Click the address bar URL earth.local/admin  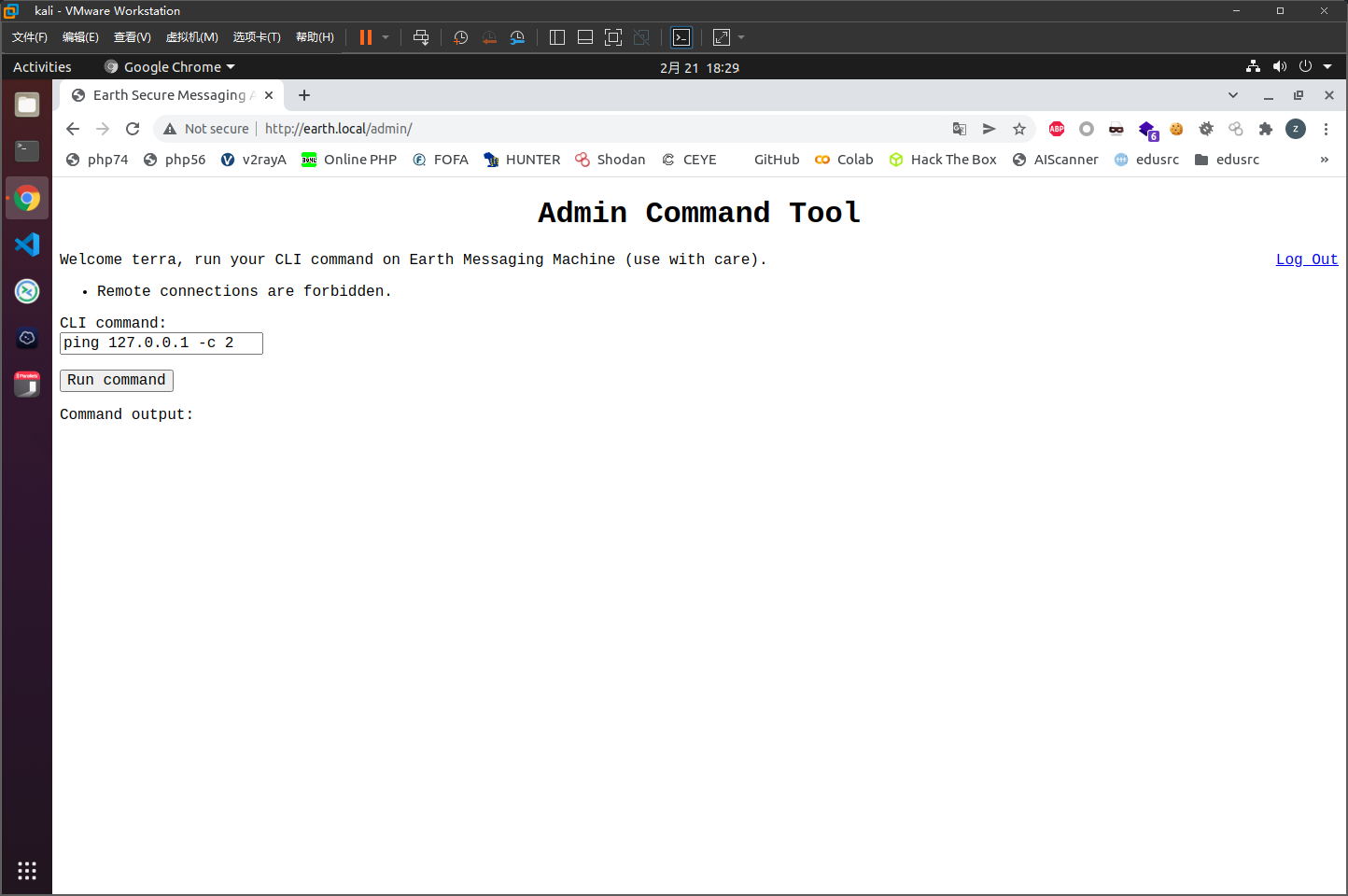(x=339, y=129)
